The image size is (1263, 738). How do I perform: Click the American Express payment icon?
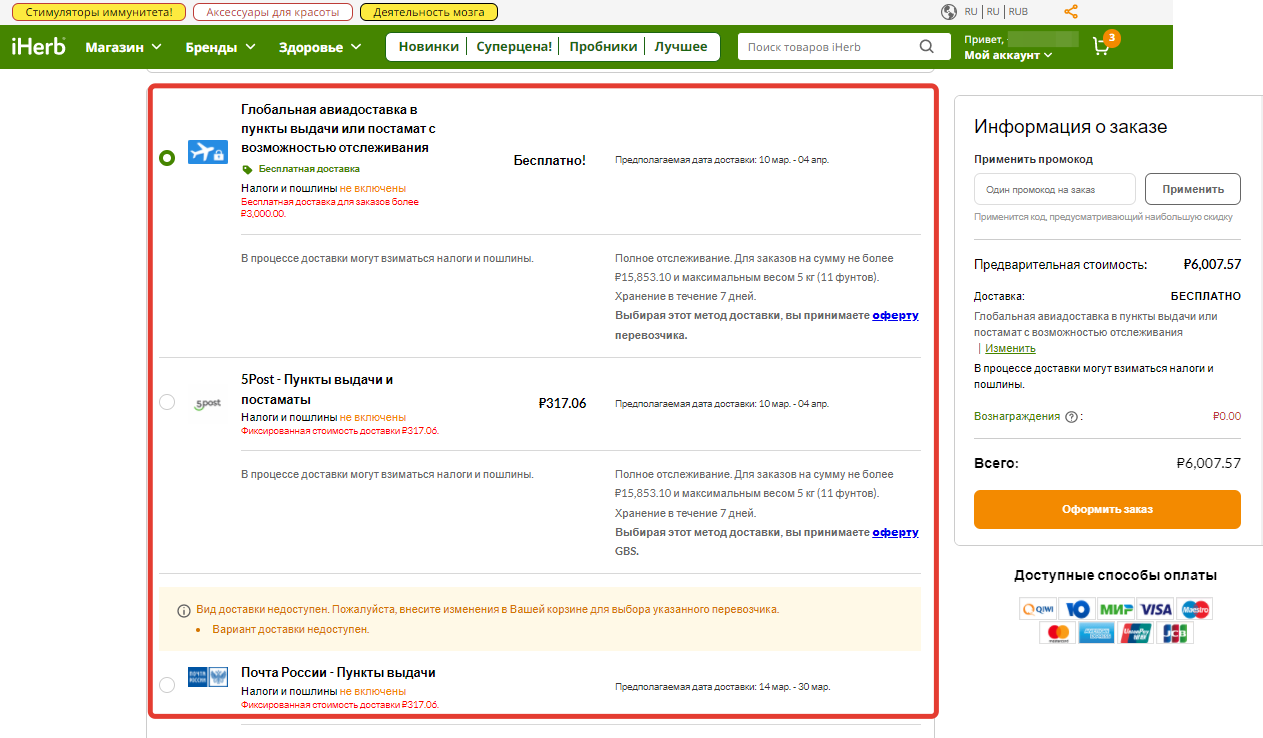click(1097, 633)
